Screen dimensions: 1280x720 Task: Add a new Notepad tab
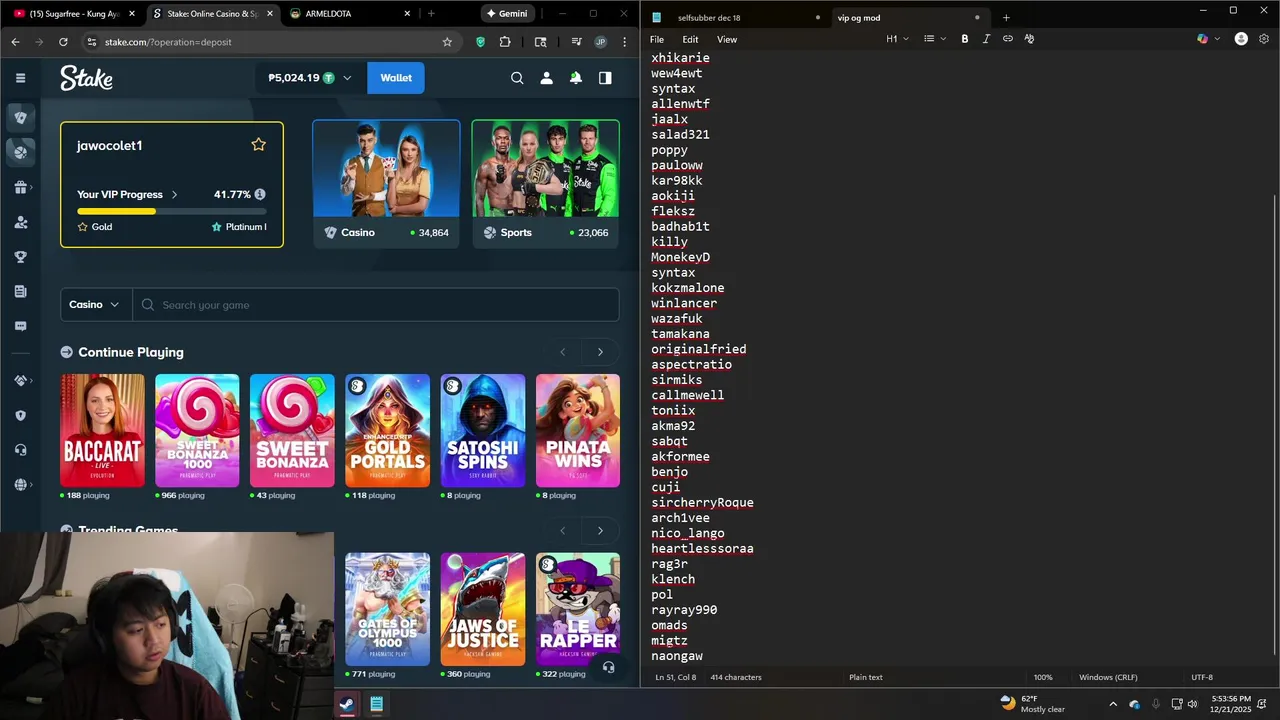pos(1006,18)
